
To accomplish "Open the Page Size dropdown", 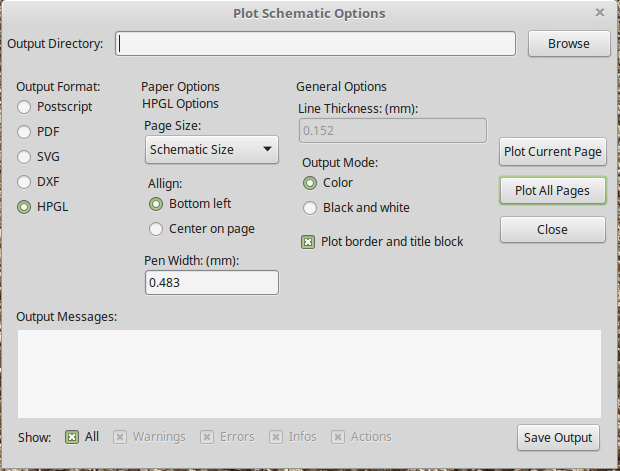I will pos(211,150).
